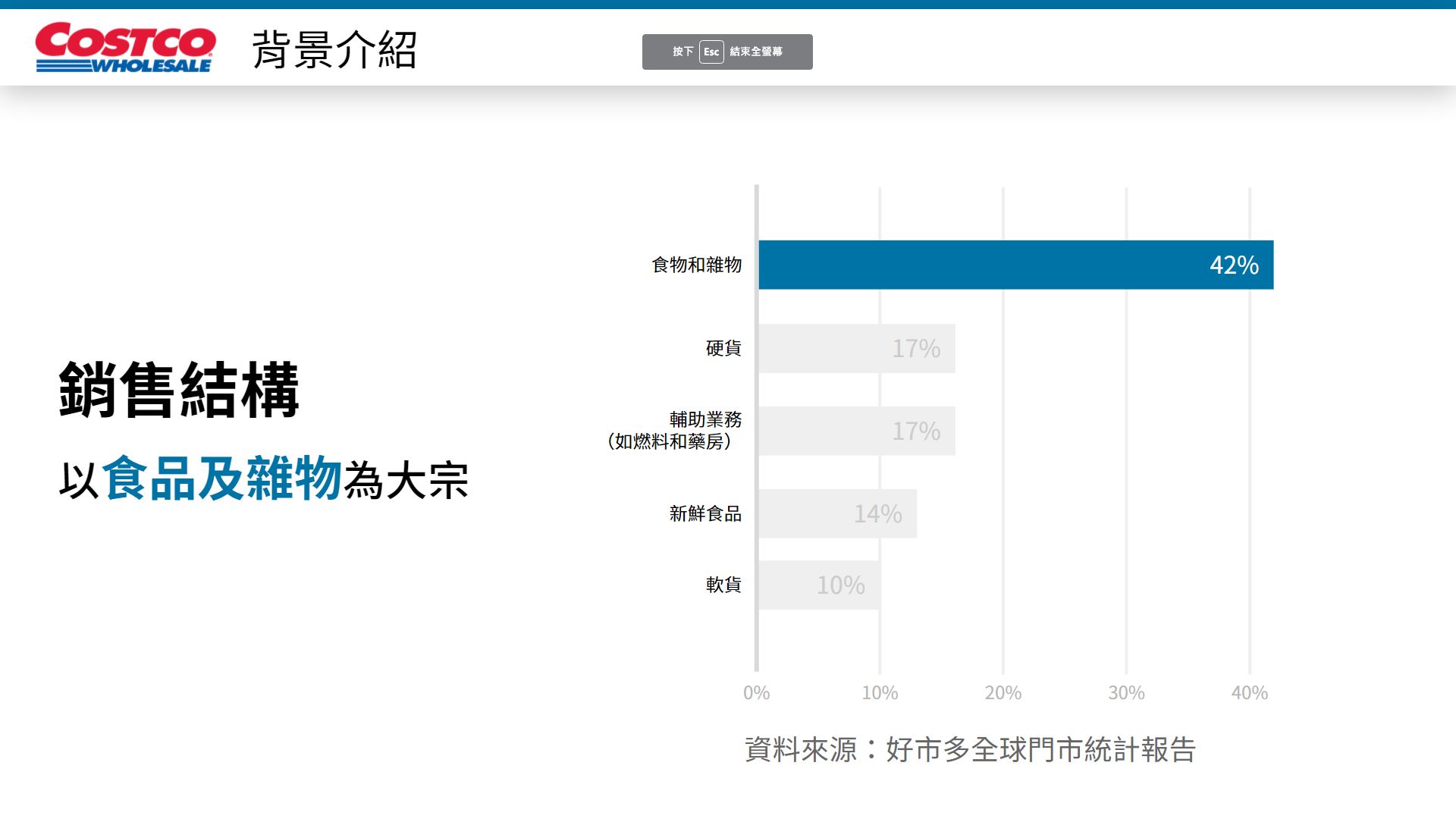The width and height of the screenshot is (1456, 819).
Task: Click the 硬貨 axis label
Action: 723,348
